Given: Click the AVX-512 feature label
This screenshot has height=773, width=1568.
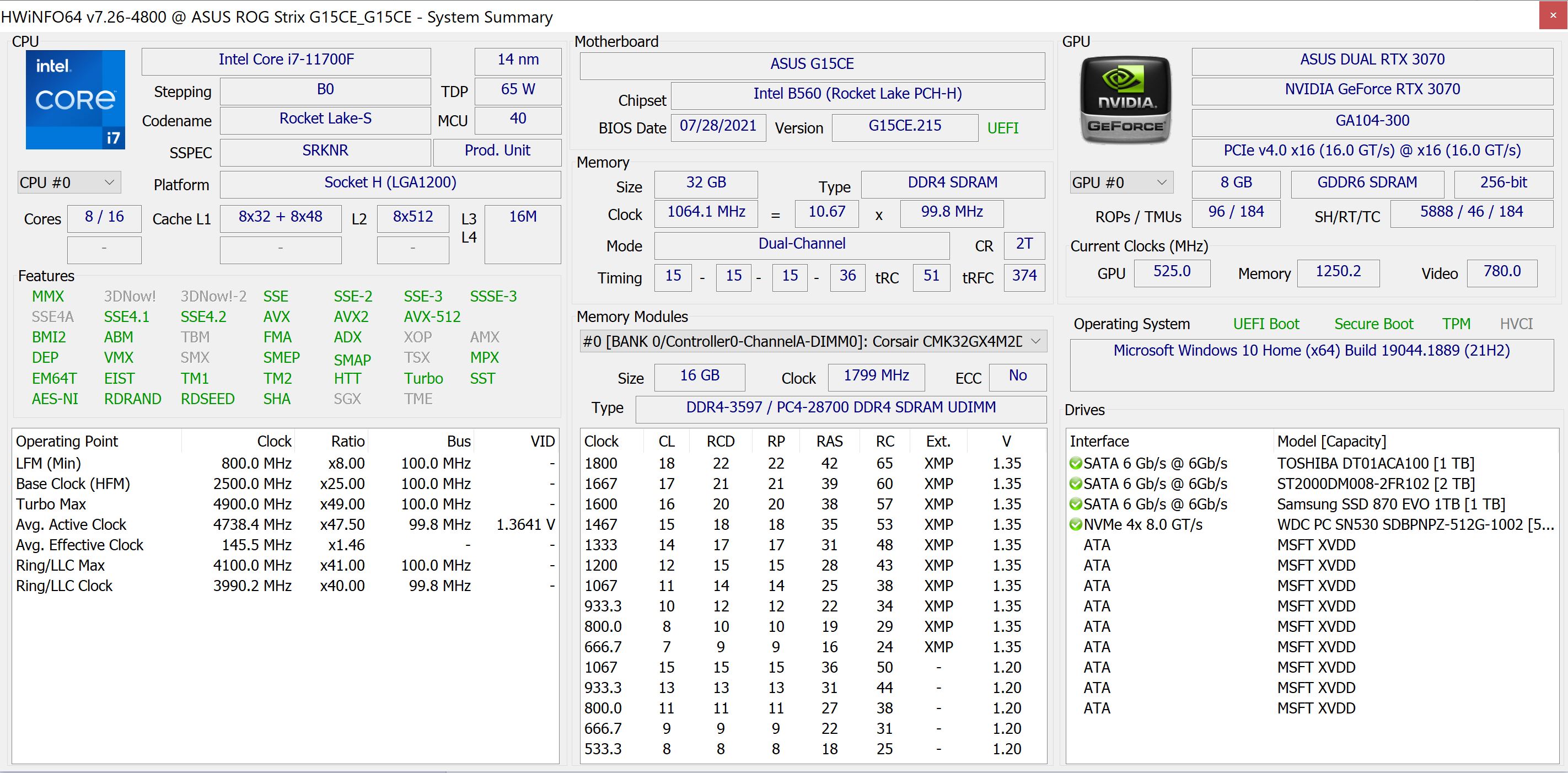Looking at the screenshot, I should (x=432, y=317).
